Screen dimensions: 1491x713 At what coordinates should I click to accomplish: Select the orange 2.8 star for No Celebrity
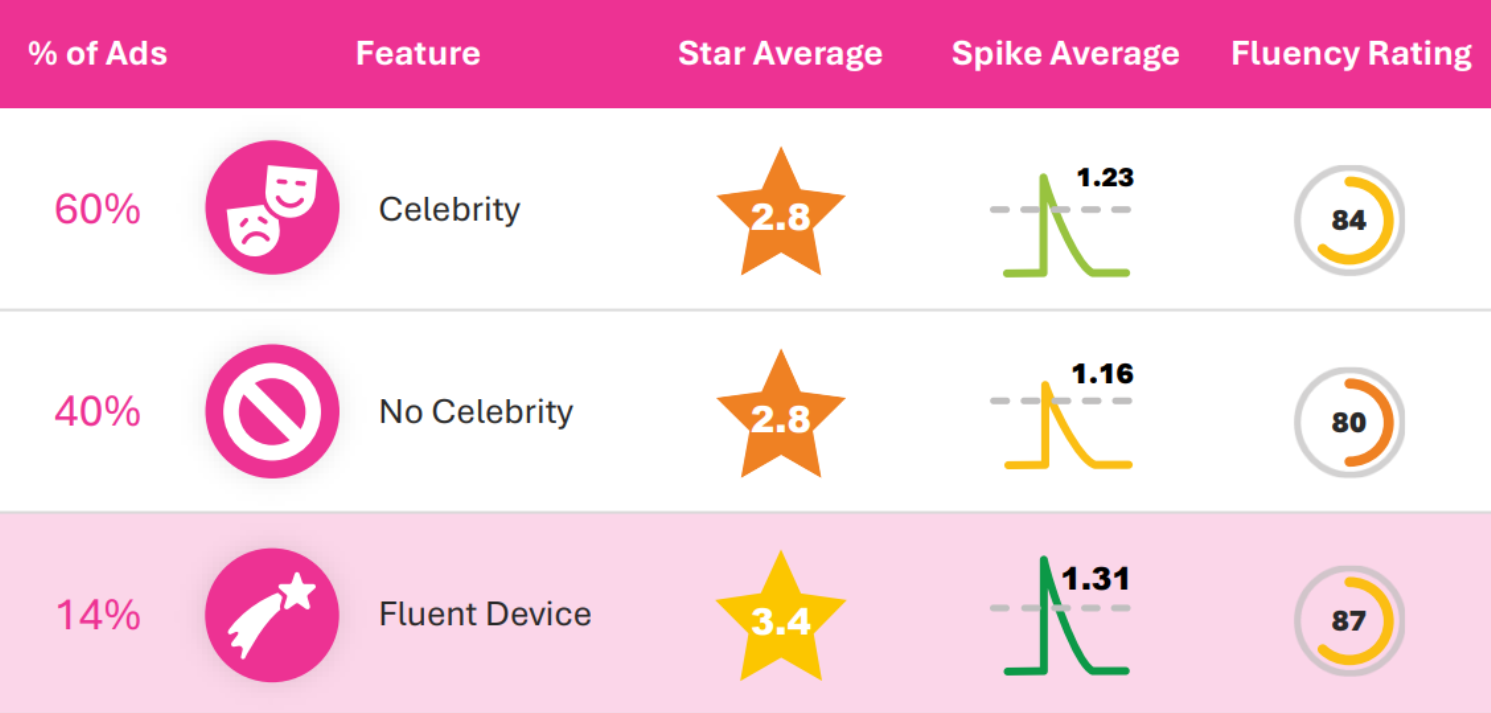(780, 417)
